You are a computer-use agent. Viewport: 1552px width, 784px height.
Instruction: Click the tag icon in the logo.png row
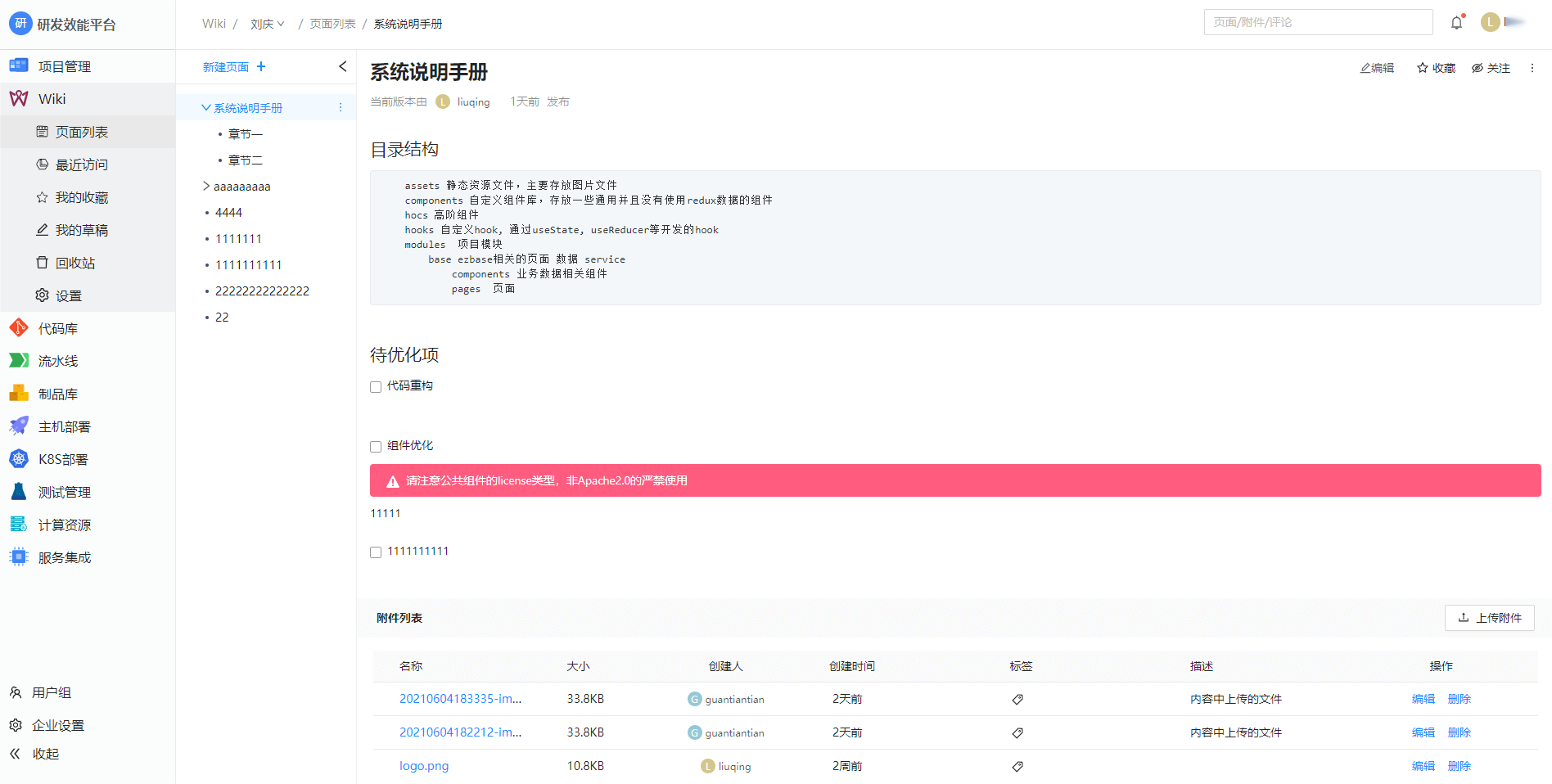[1017, 766]
